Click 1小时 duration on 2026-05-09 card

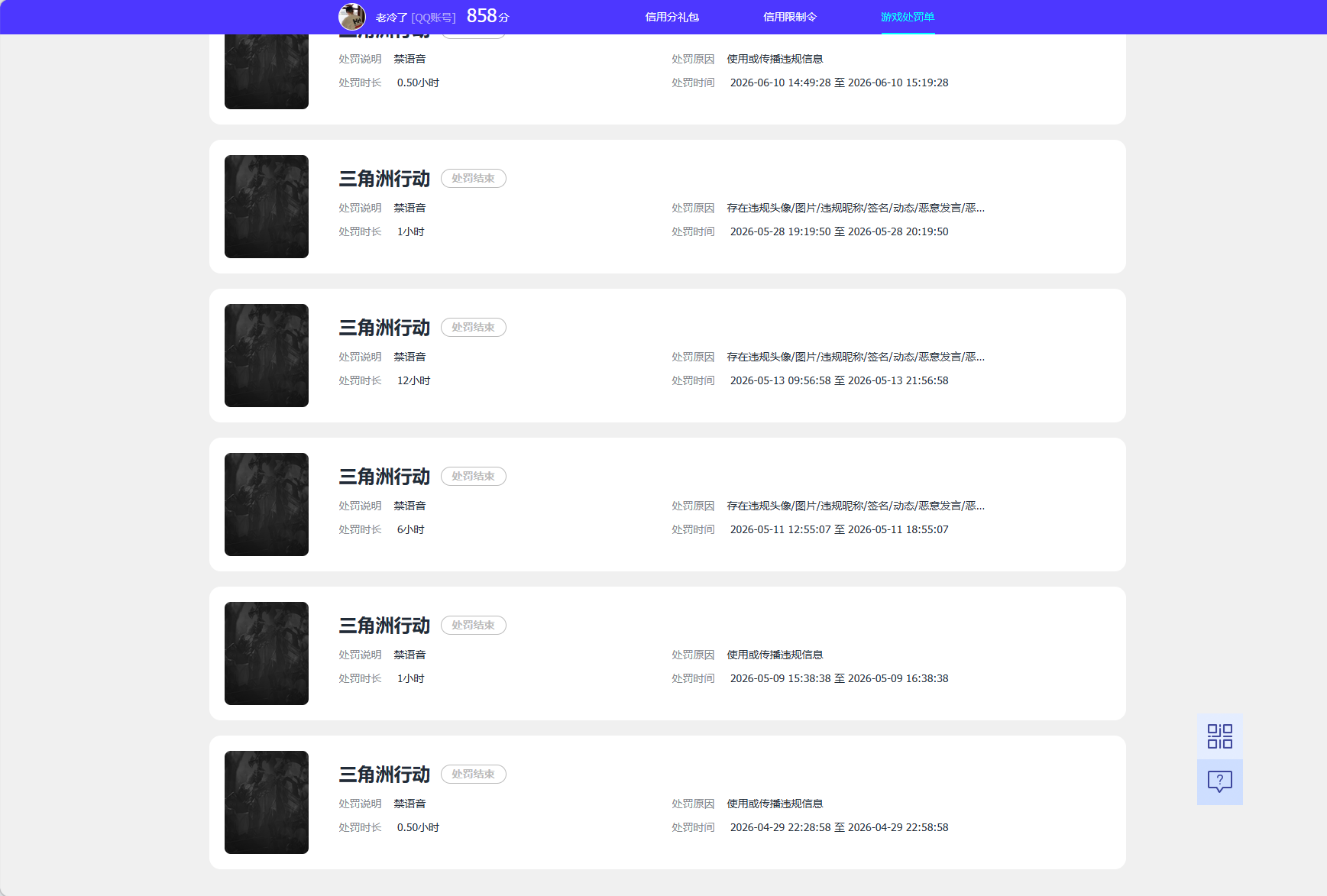(x=410, y=678)
